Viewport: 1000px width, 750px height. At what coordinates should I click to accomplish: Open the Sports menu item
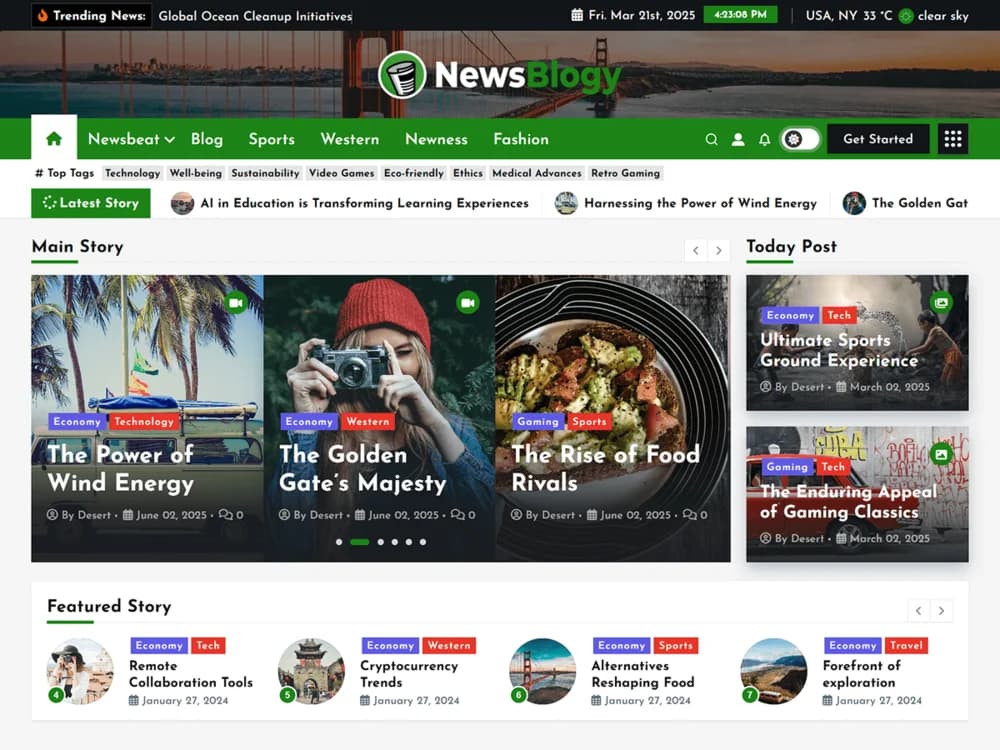click(271, 139)
